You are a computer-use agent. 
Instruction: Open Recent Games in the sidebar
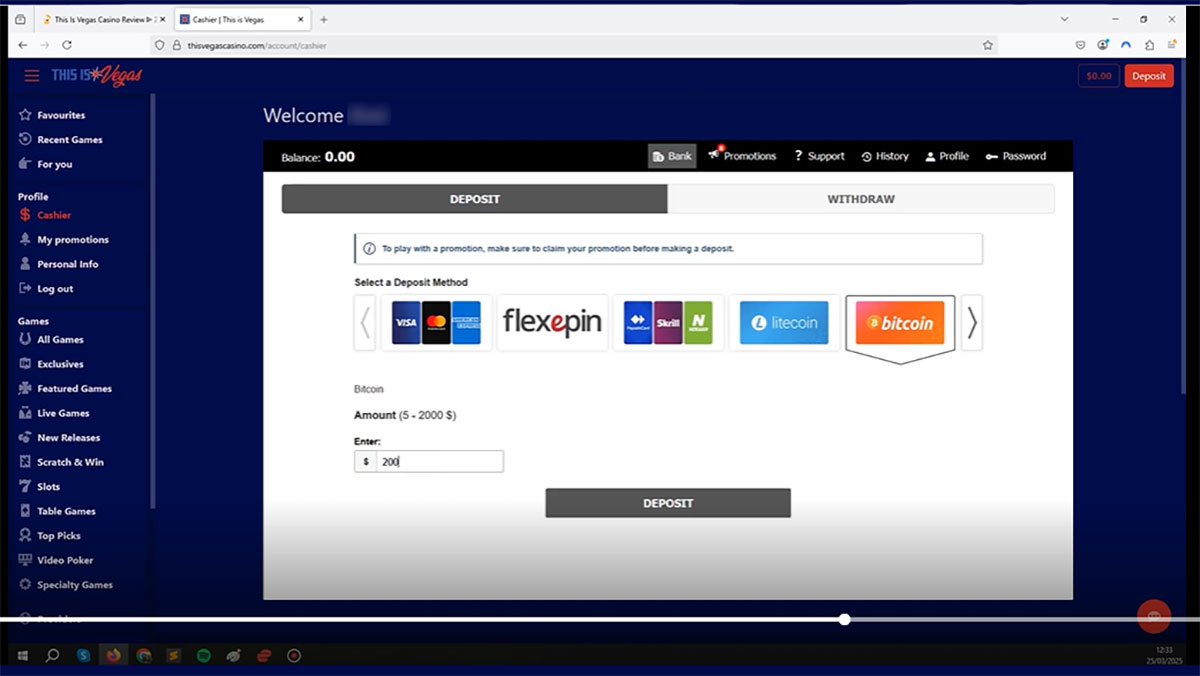69,140
